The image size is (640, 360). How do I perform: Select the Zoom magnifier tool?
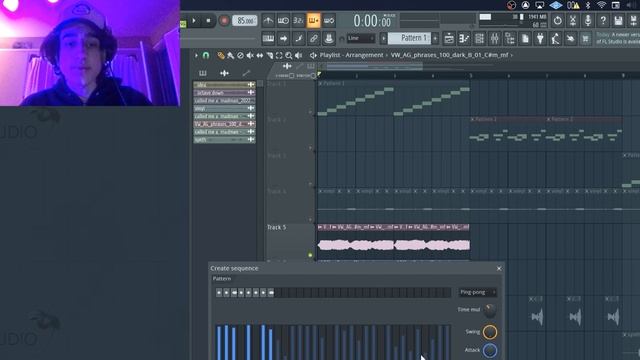point(289,55)
